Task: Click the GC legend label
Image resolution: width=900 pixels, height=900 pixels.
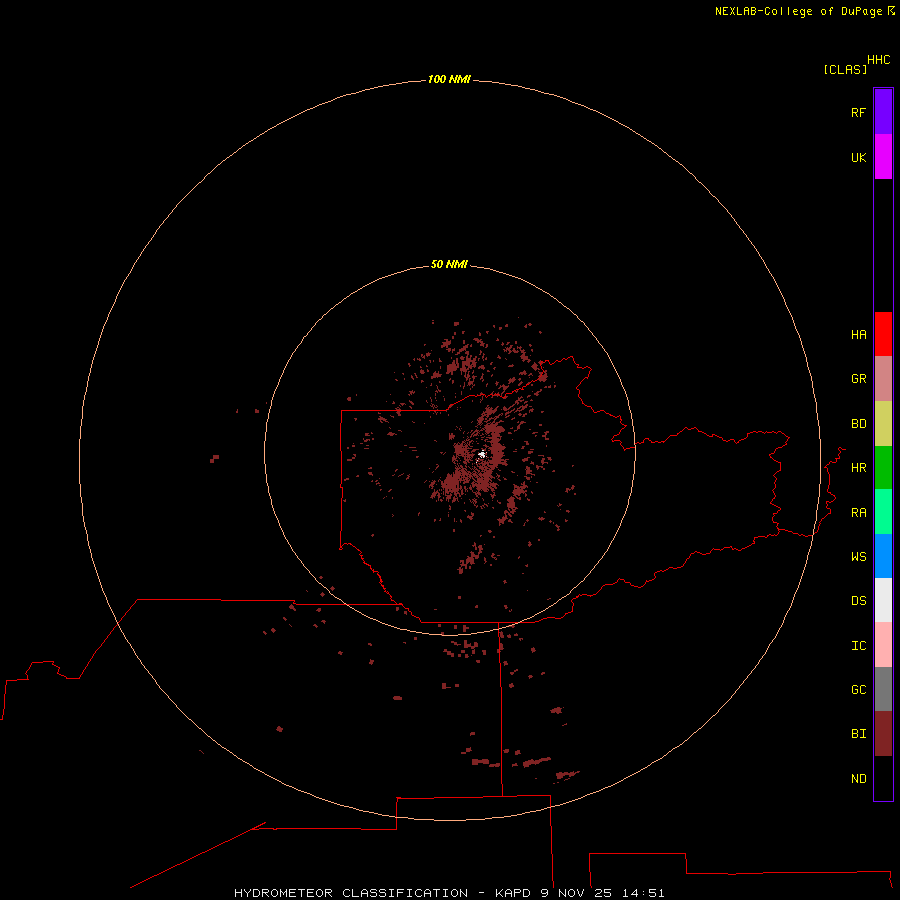Action: (x=858, y=690)
